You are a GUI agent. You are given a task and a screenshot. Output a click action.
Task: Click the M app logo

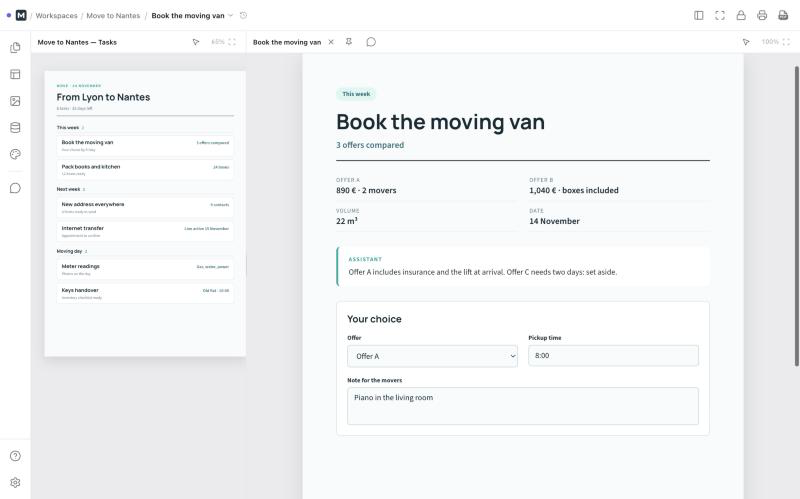click(x=21, y=15)
